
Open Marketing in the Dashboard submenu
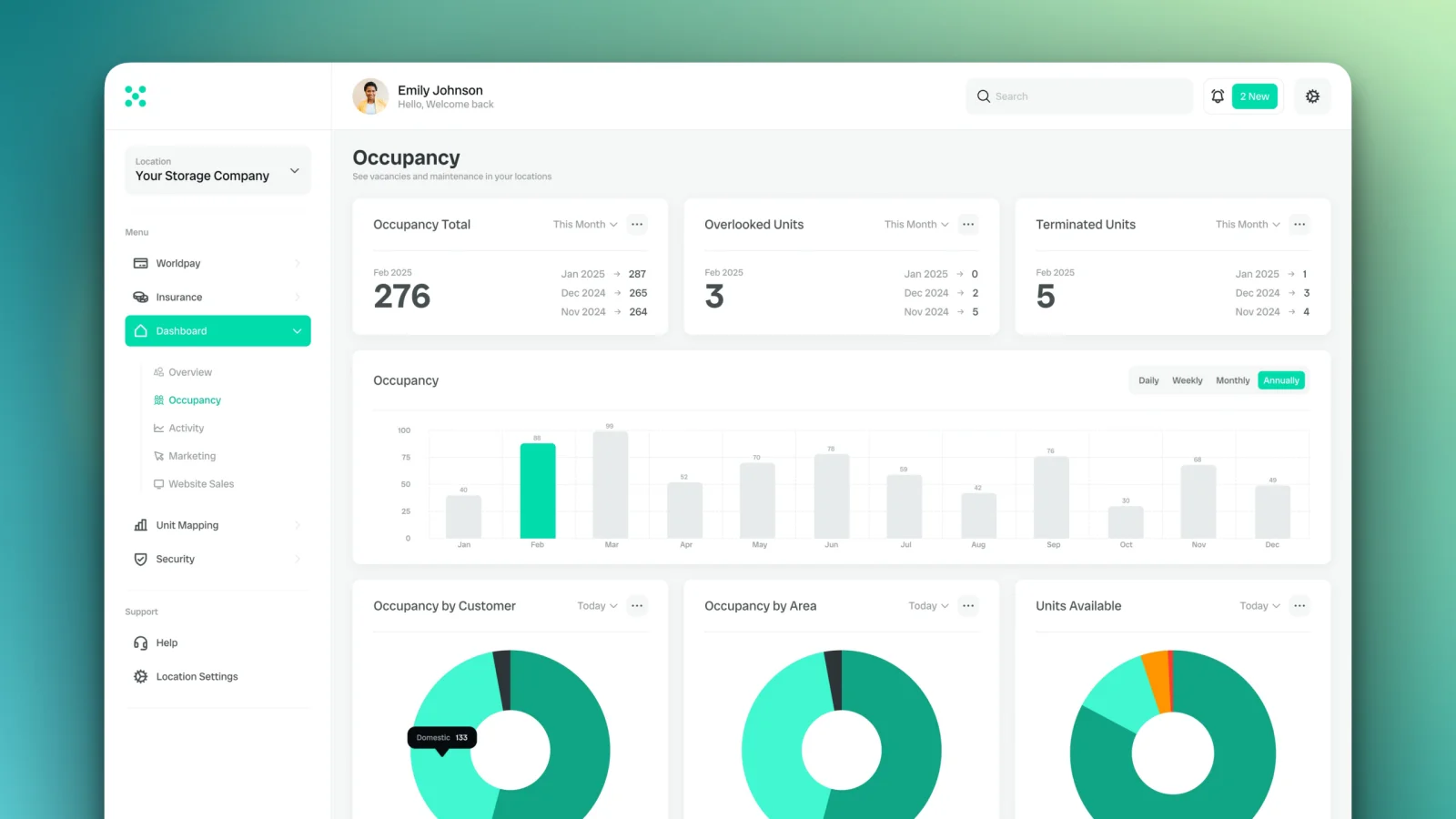(192, 456)
